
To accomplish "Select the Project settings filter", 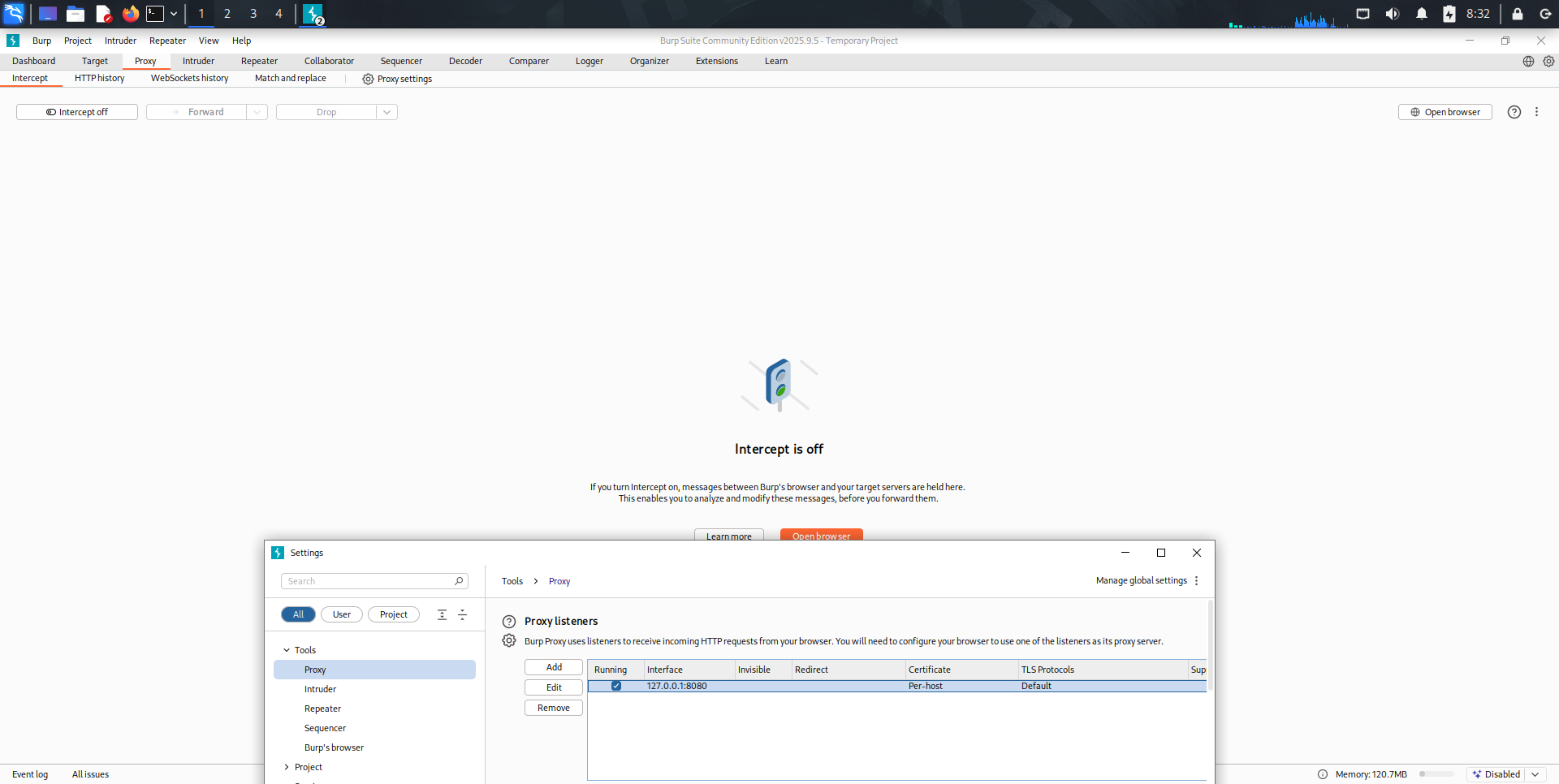I will tap(394, 614).
